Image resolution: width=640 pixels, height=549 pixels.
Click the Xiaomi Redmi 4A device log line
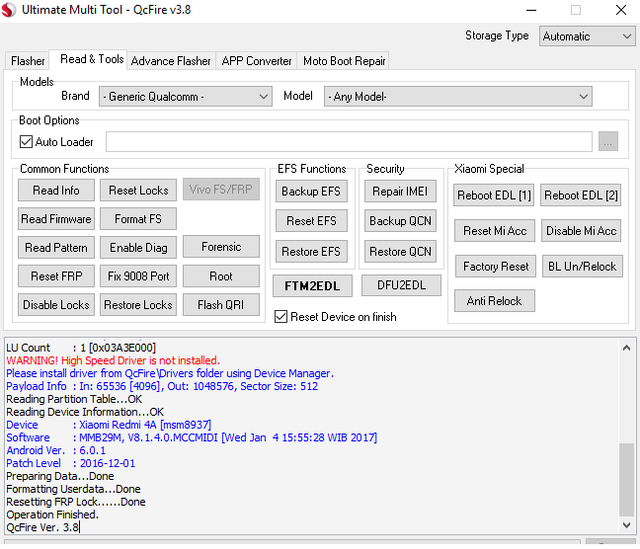click(109, 425)
